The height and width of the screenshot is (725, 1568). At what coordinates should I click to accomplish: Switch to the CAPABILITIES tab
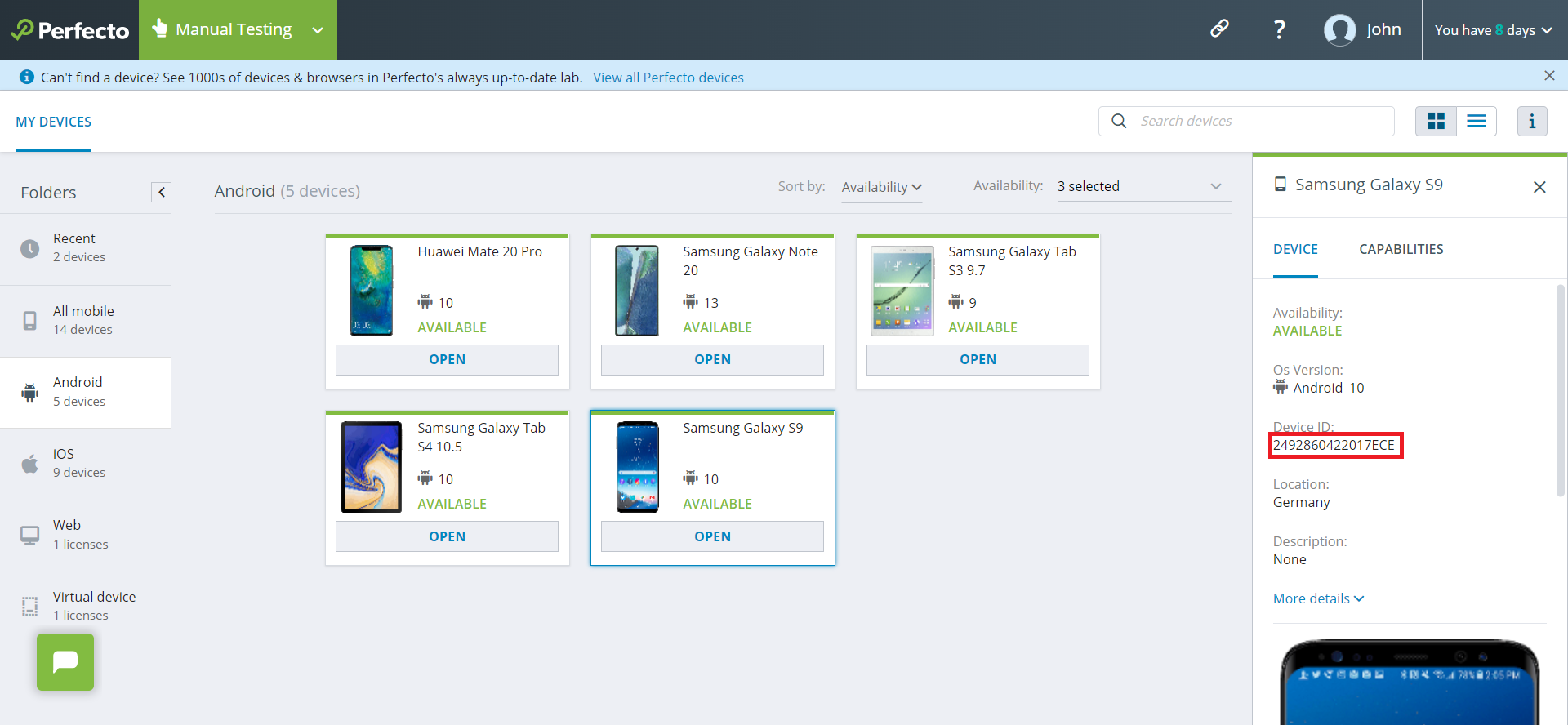[1401, 249]
